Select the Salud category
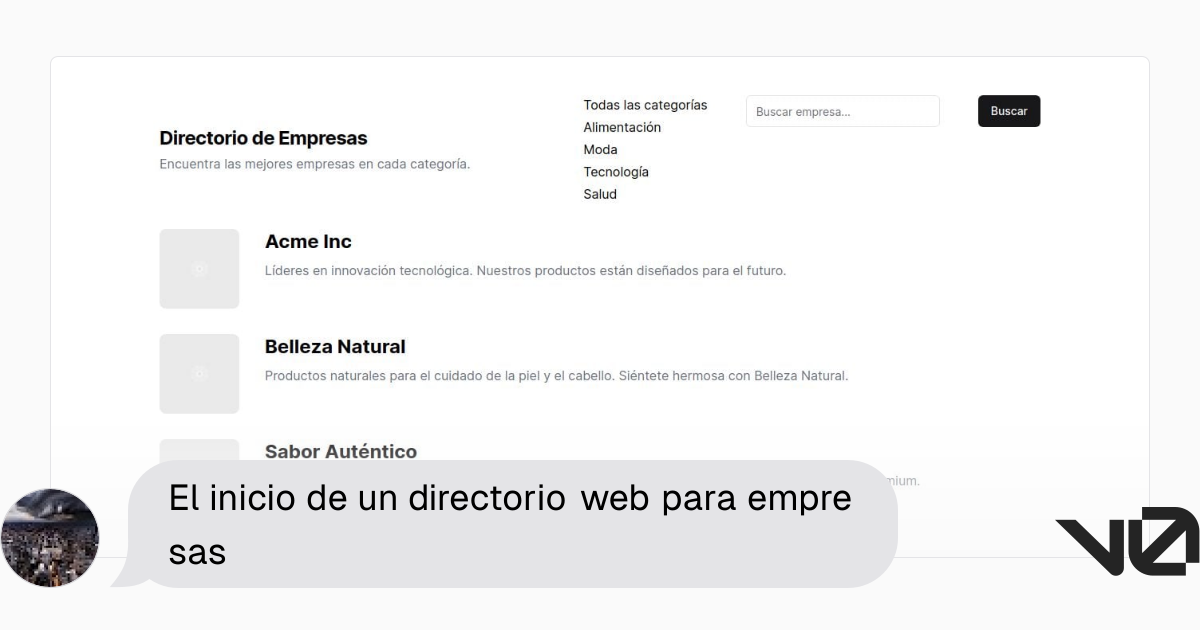The height and width of the screenshot is (630, 1200). 600,194
